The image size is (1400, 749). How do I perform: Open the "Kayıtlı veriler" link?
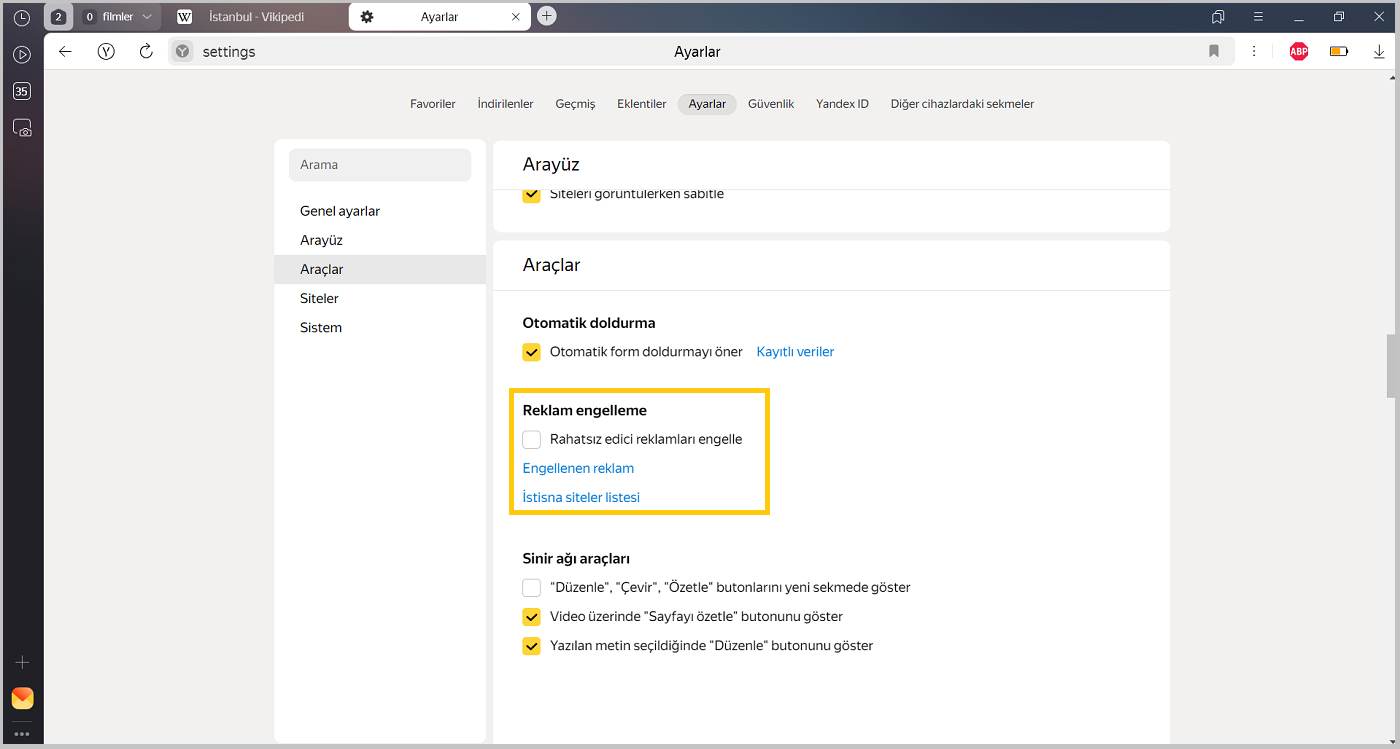[x=795, y=352]
